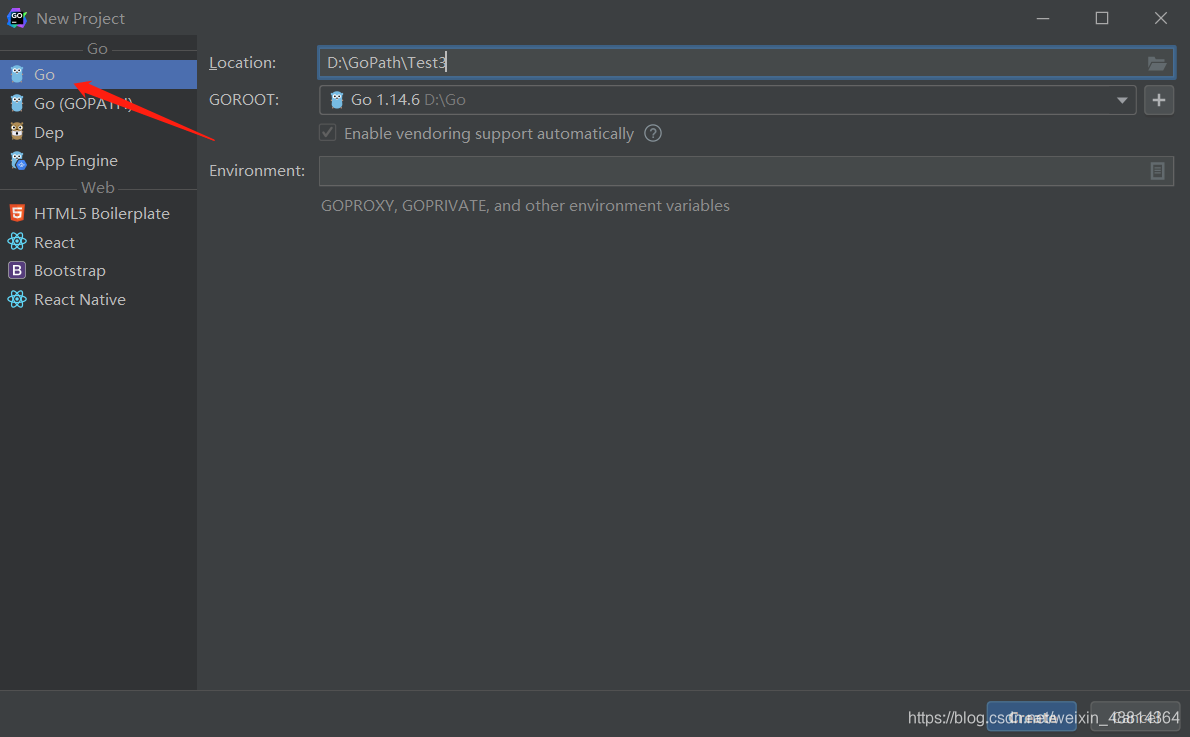This screenshot has height=737, width=1190.
Task: Select the Go (GOPATH) project type
Action: coord(99,103)
